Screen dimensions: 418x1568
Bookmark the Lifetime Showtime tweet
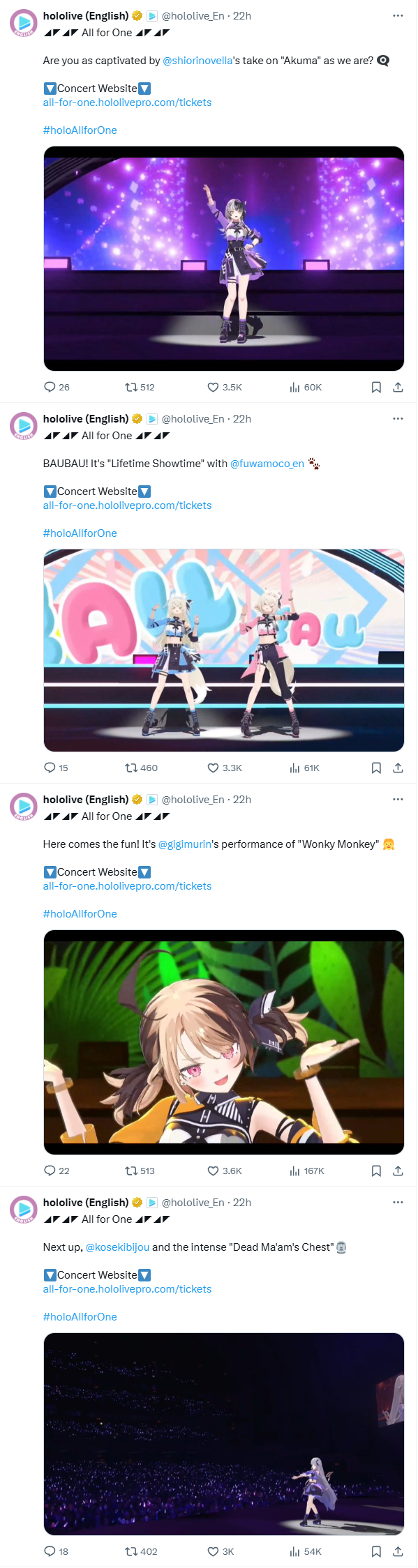pyautogui.click(x=376, y=768)
